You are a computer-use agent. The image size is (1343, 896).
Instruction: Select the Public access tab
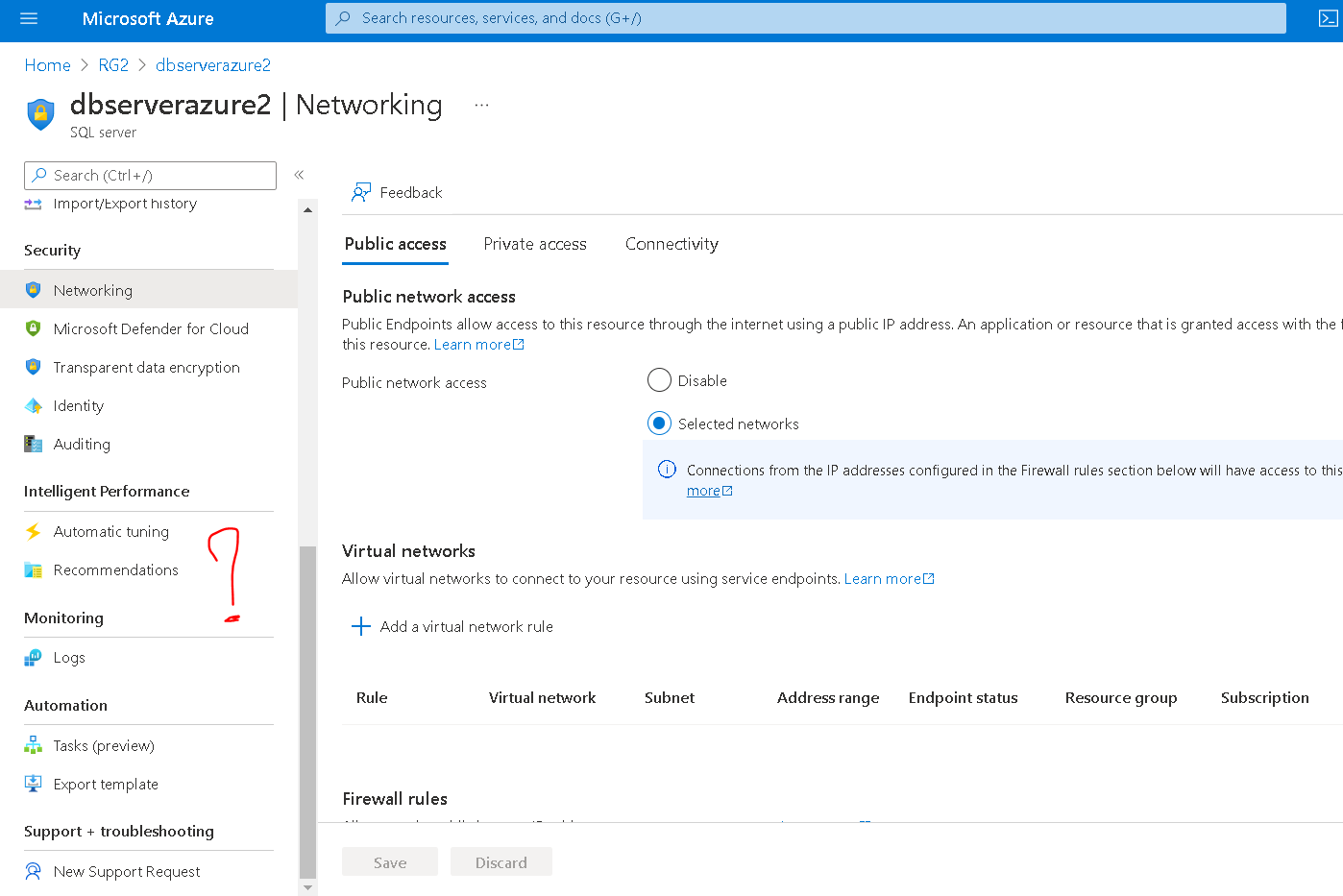point(396,244)
